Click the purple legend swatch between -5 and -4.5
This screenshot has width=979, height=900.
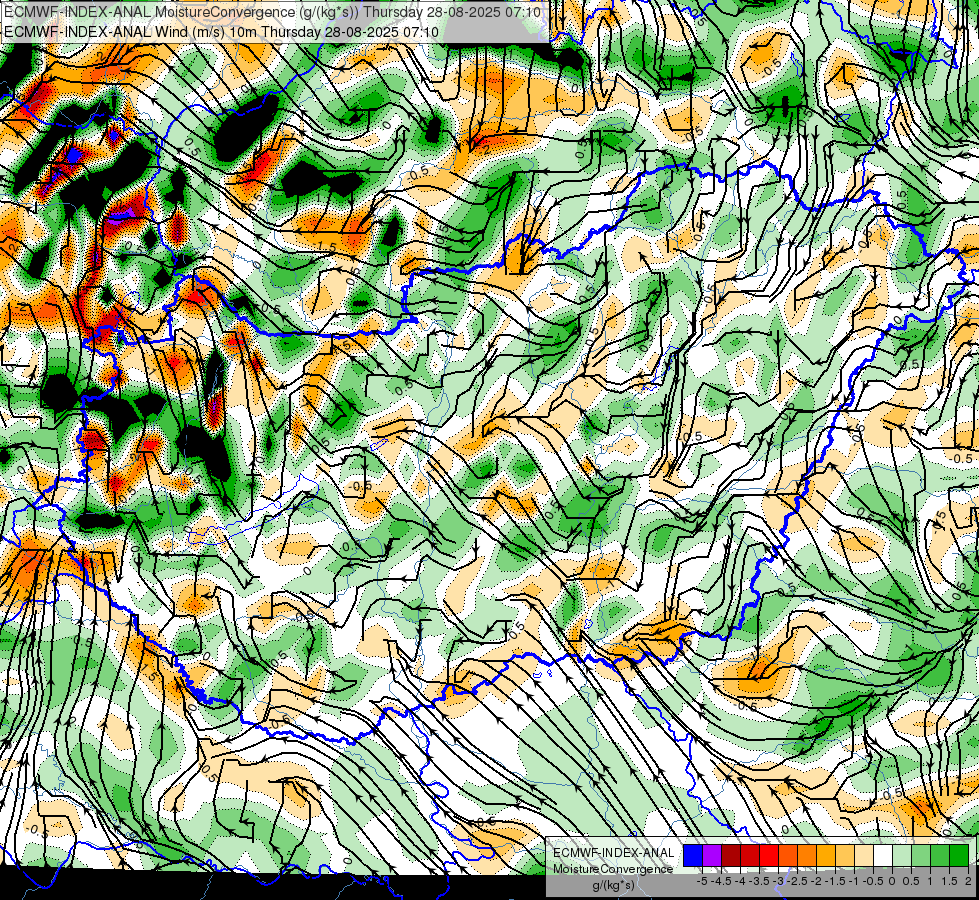[x=712, y=856]
